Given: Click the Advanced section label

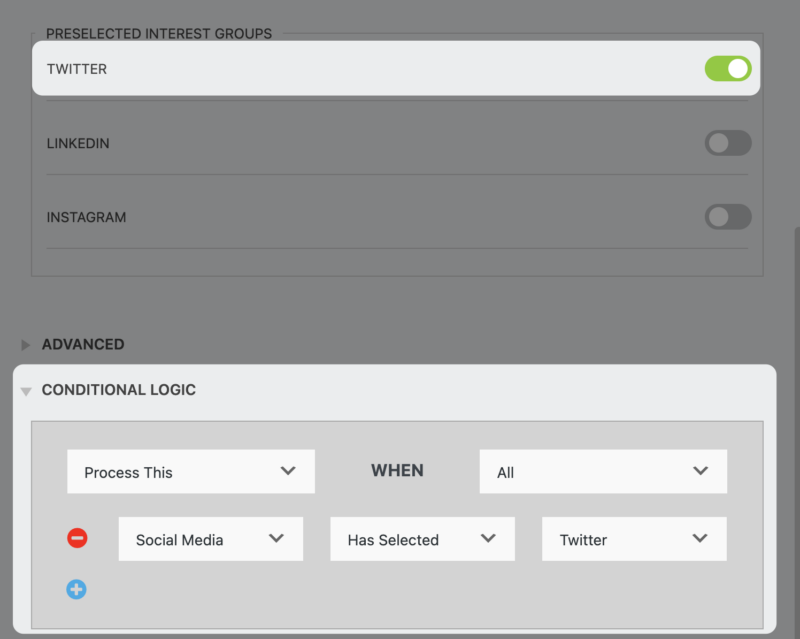Looking at the screenshot, I should (83, 344).
